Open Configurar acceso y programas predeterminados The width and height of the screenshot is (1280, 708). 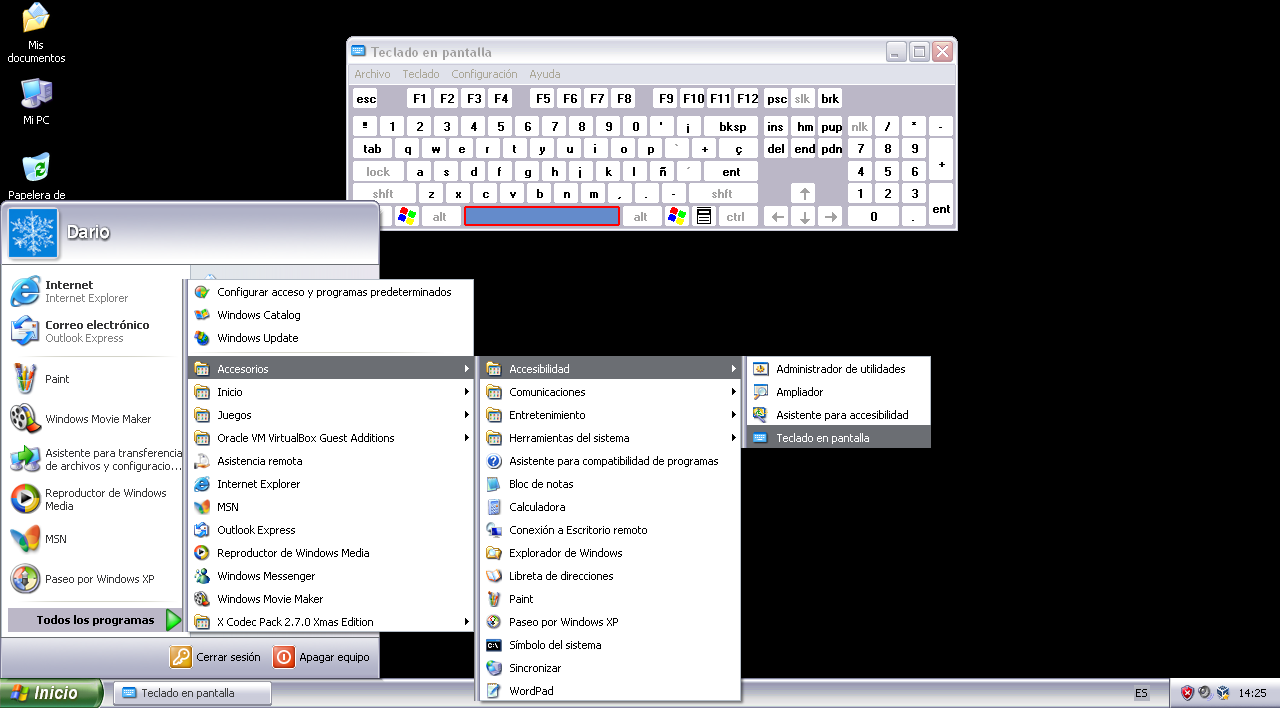331,292
